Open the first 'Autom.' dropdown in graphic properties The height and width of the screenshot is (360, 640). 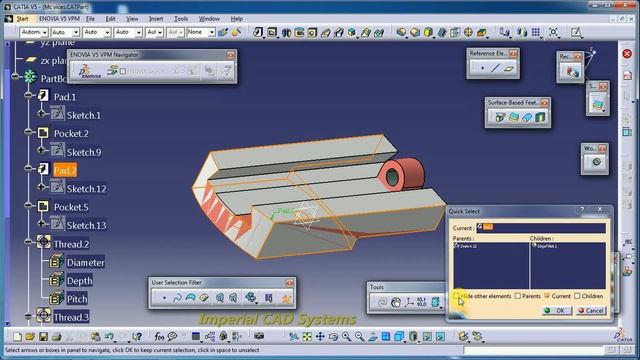tap(44, 32)
